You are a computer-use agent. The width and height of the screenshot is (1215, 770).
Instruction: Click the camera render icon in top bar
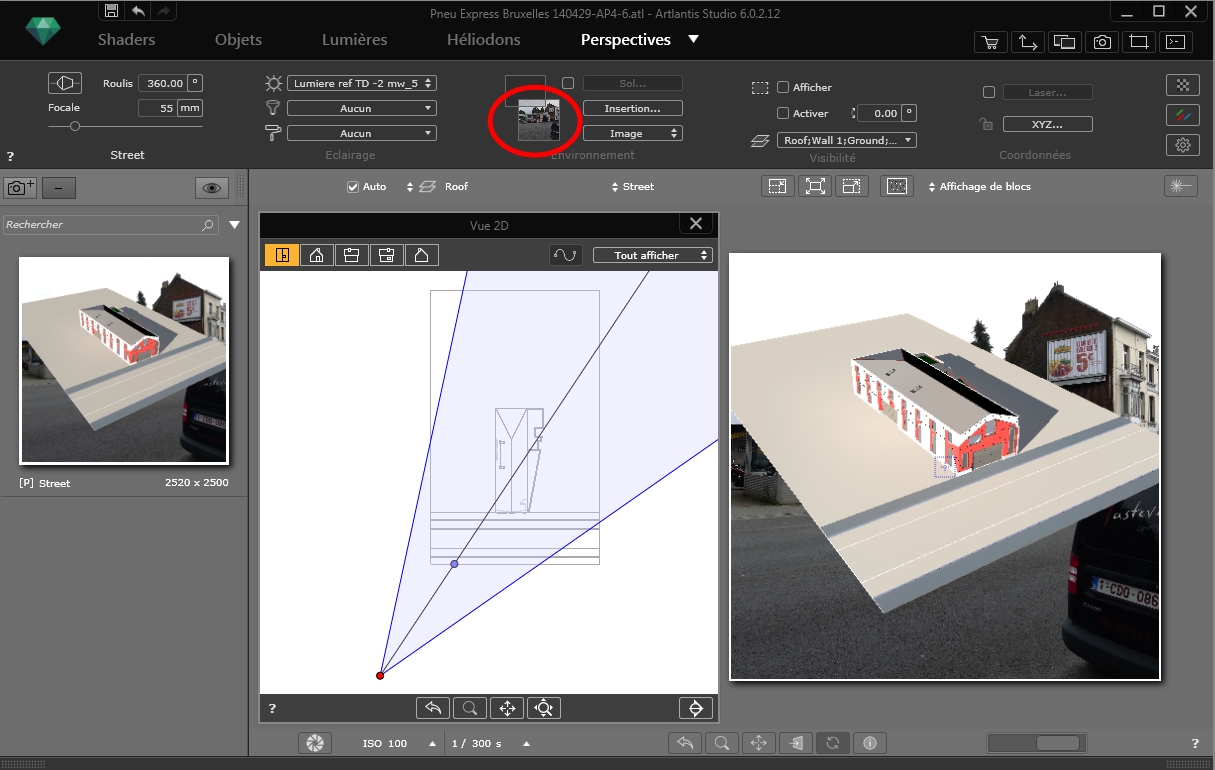pyautogui.click(x=1102, y=42)
